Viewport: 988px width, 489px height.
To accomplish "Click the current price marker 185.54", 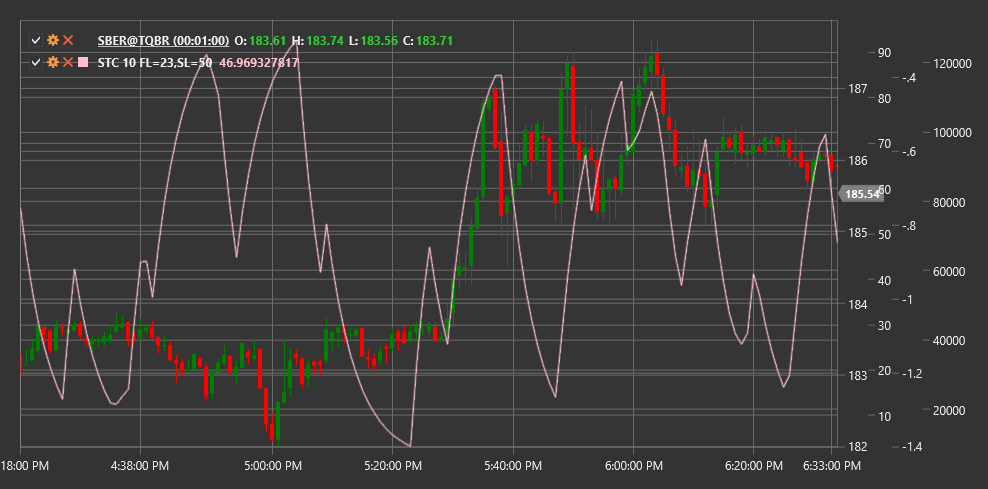I will (x=861, y=194).
